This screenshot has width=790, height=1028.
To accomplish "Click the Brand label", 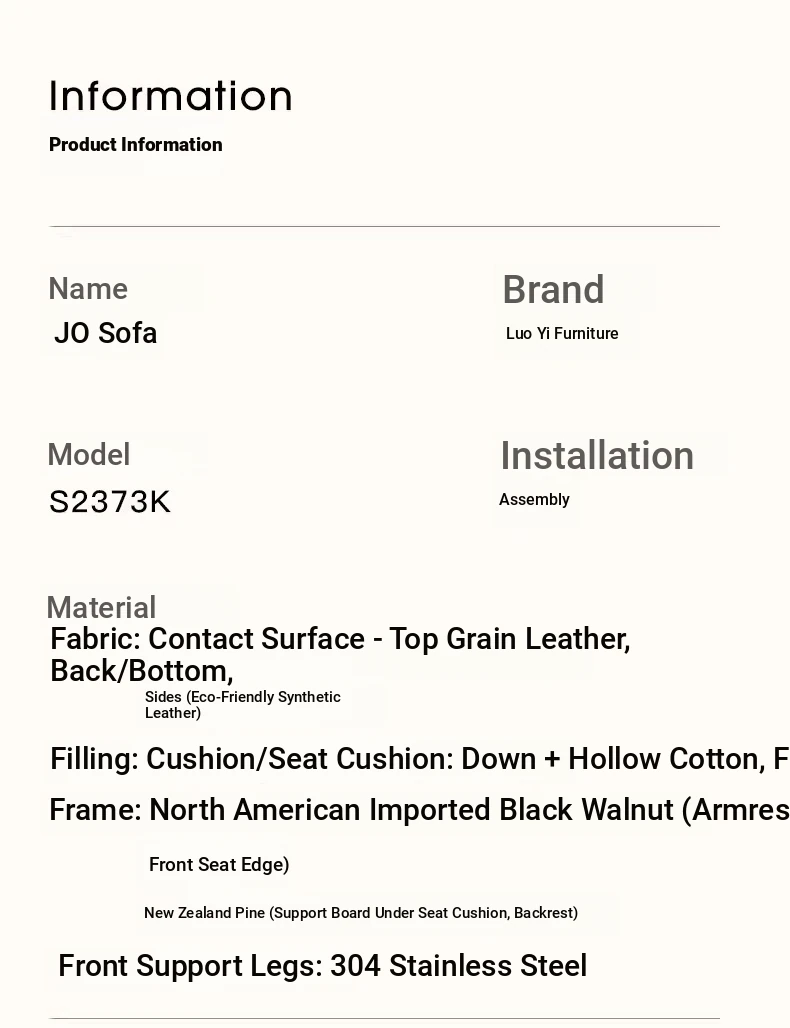I will click(553, 290).
